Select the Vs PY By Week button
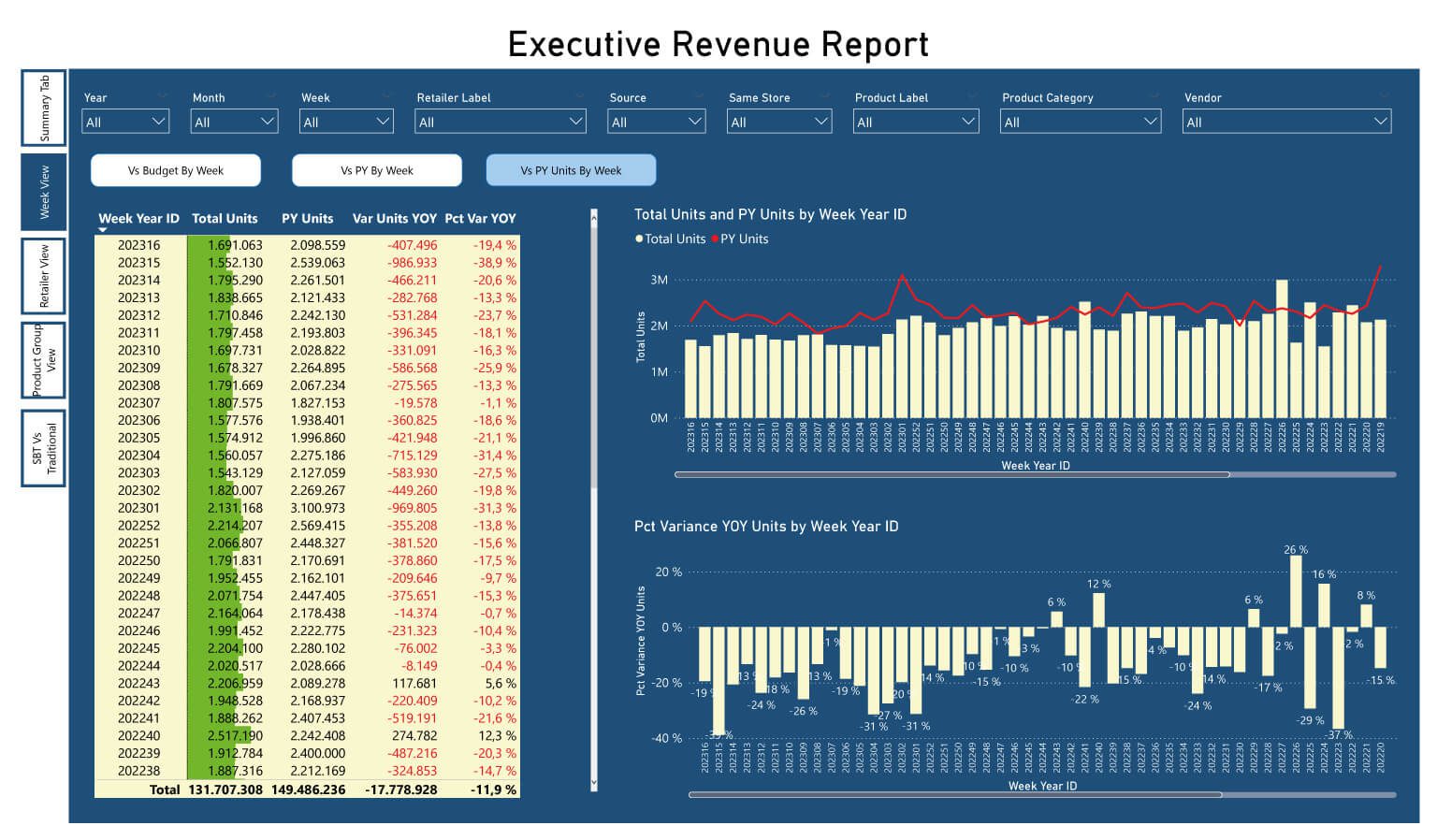This screenshot has height=840, width=1437. pyautogui.click(x=377, y=170)
